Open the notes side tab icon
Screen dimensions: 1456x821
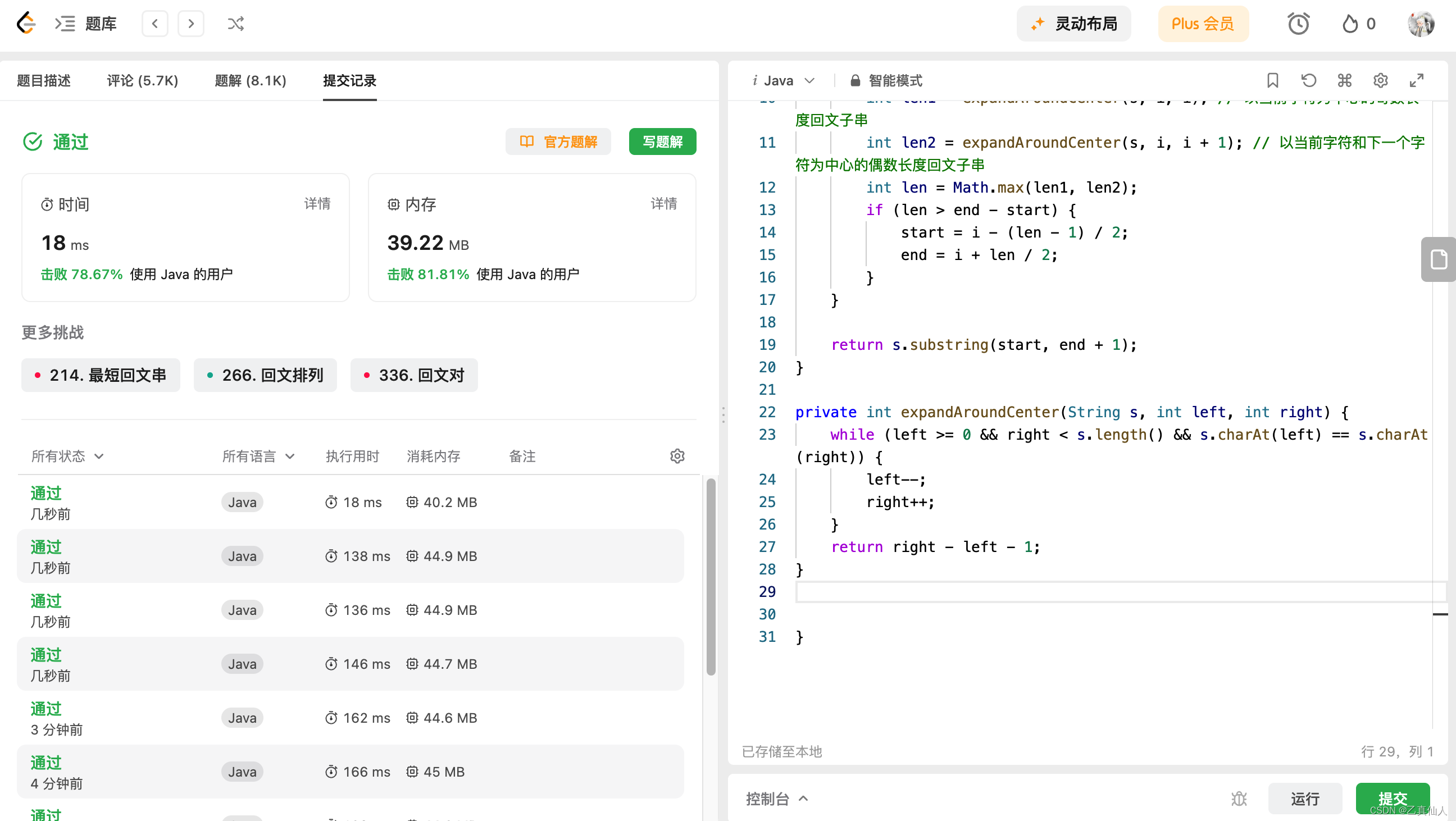click(x=1439, y=259)
